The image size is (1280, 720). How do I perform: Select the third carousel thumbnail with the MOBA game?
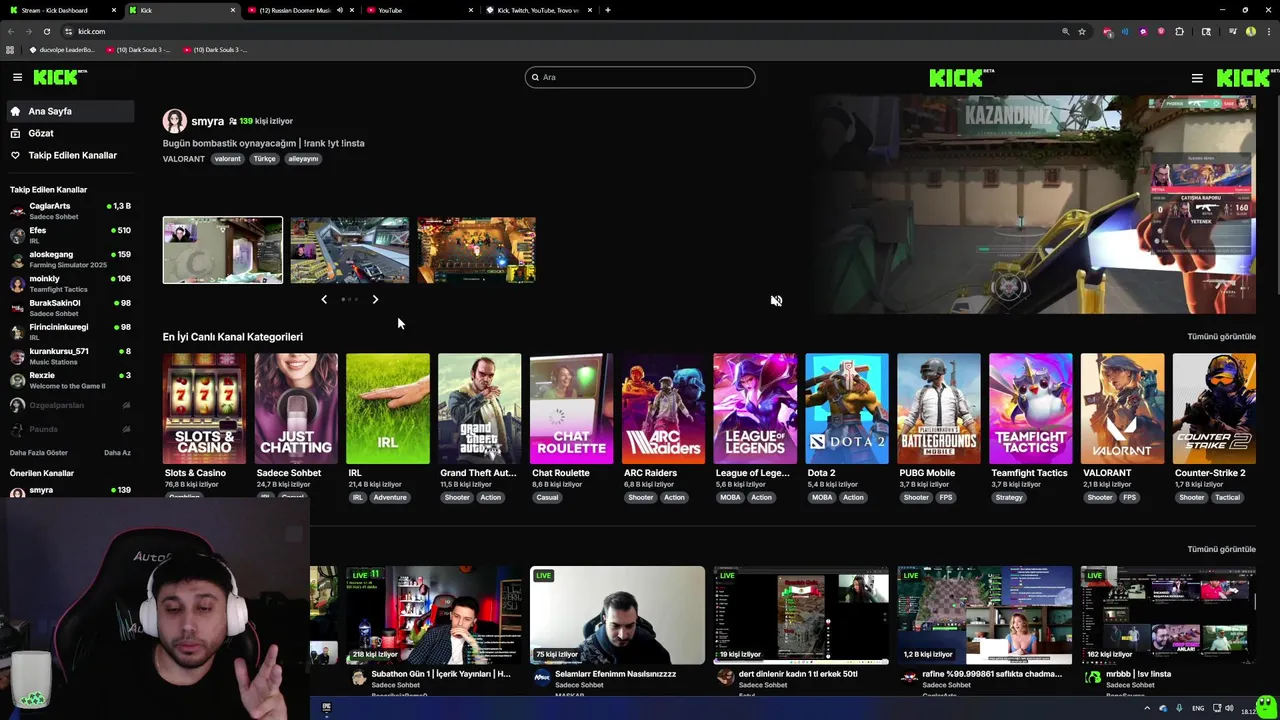(x=476, y=250)
